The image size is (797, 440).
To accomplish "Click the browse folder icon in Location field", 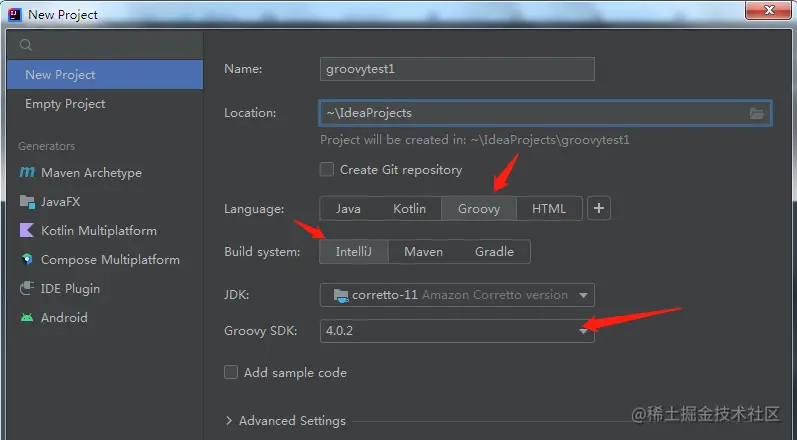I will tap(756, 113).
